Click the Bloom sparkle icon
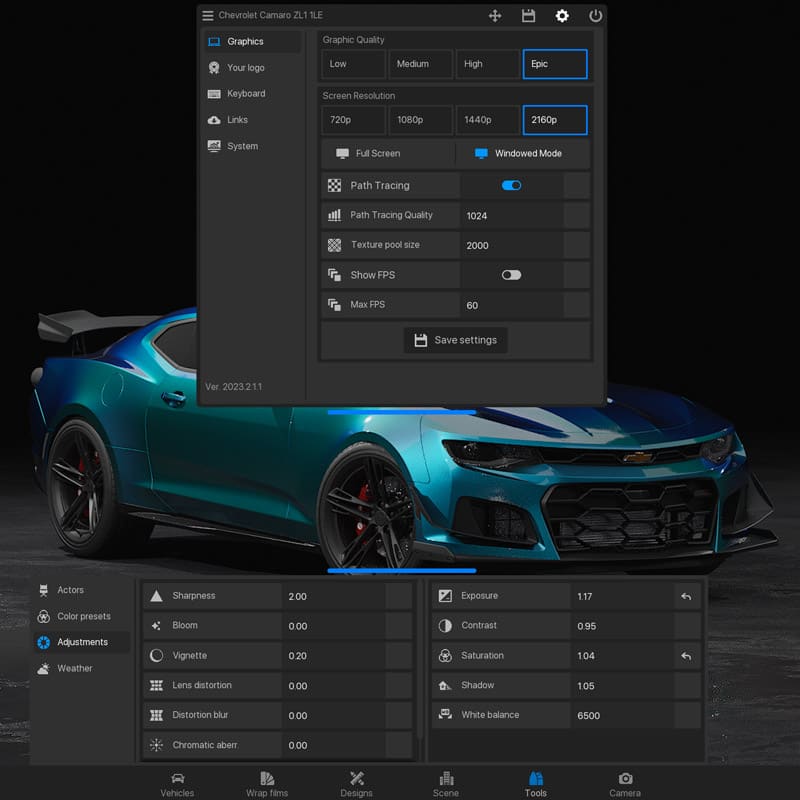Image resolution: width=800 pixels, height=800 pixels. coord(156,626)
